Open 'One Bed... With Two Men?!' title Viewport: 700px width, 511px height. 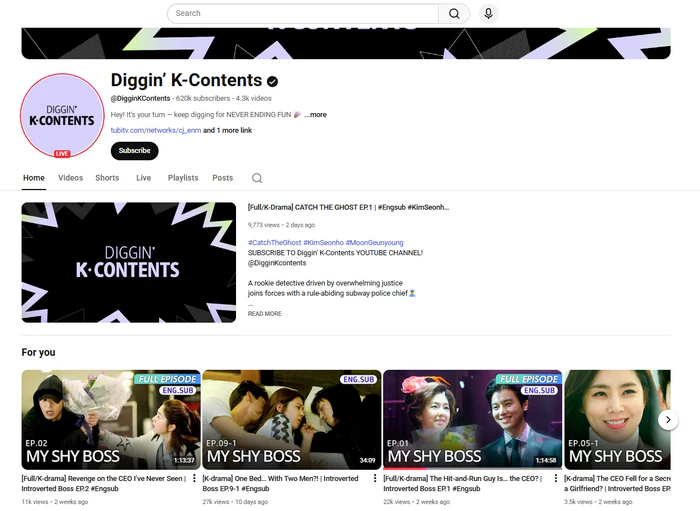pos(280,483)
